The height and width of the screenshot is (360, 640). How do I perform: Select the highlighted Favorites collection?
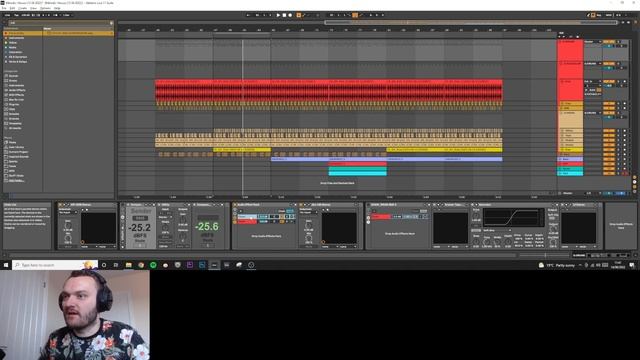(x=22, y=33)
